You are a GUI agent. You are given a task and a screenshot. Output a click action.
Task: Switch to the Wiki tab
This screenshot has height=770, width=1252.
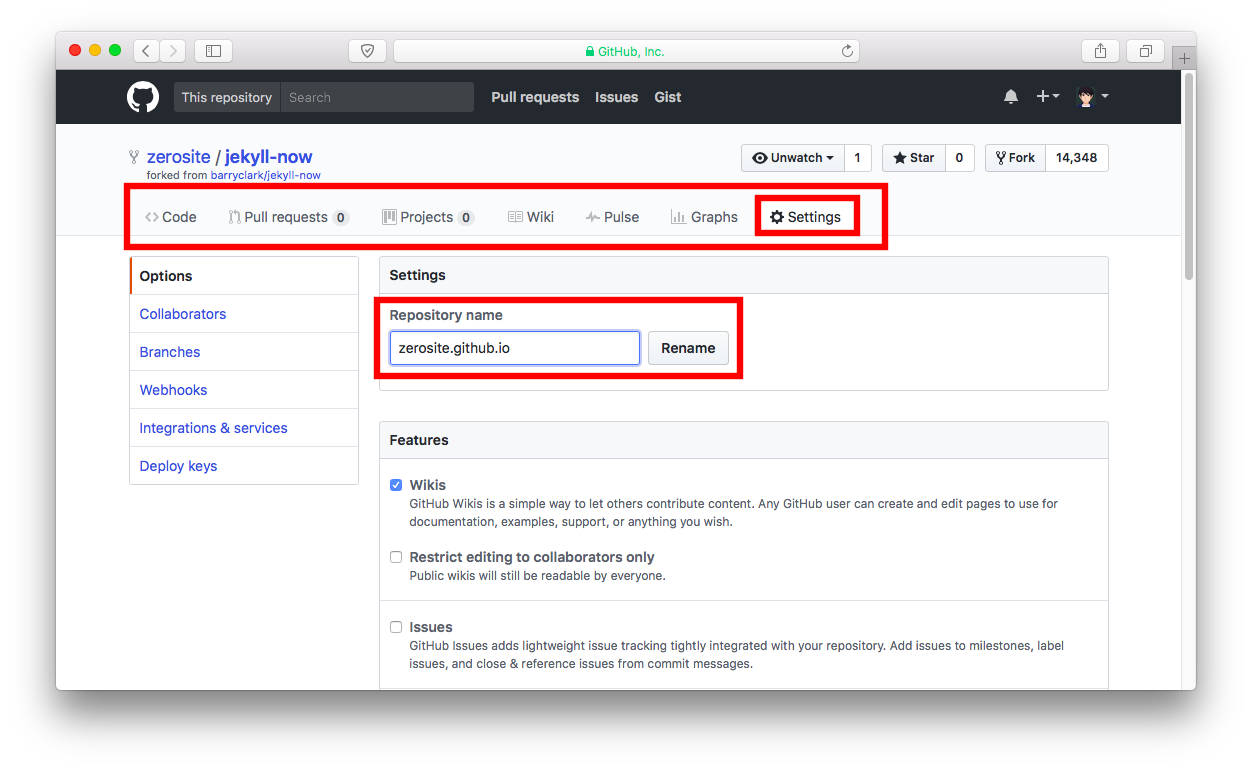[531, 217]
